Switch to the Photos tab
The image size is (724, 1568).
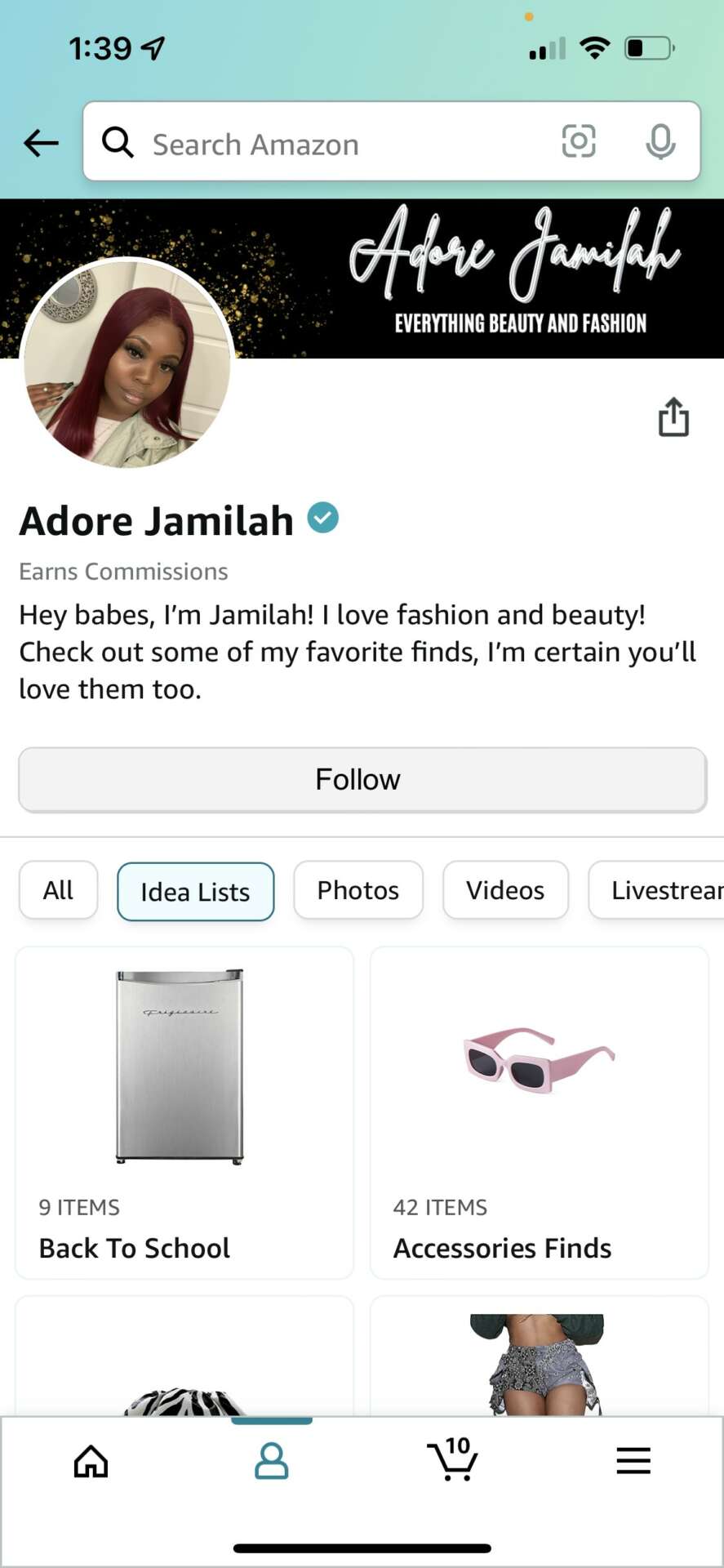click(x=358, y=890)
